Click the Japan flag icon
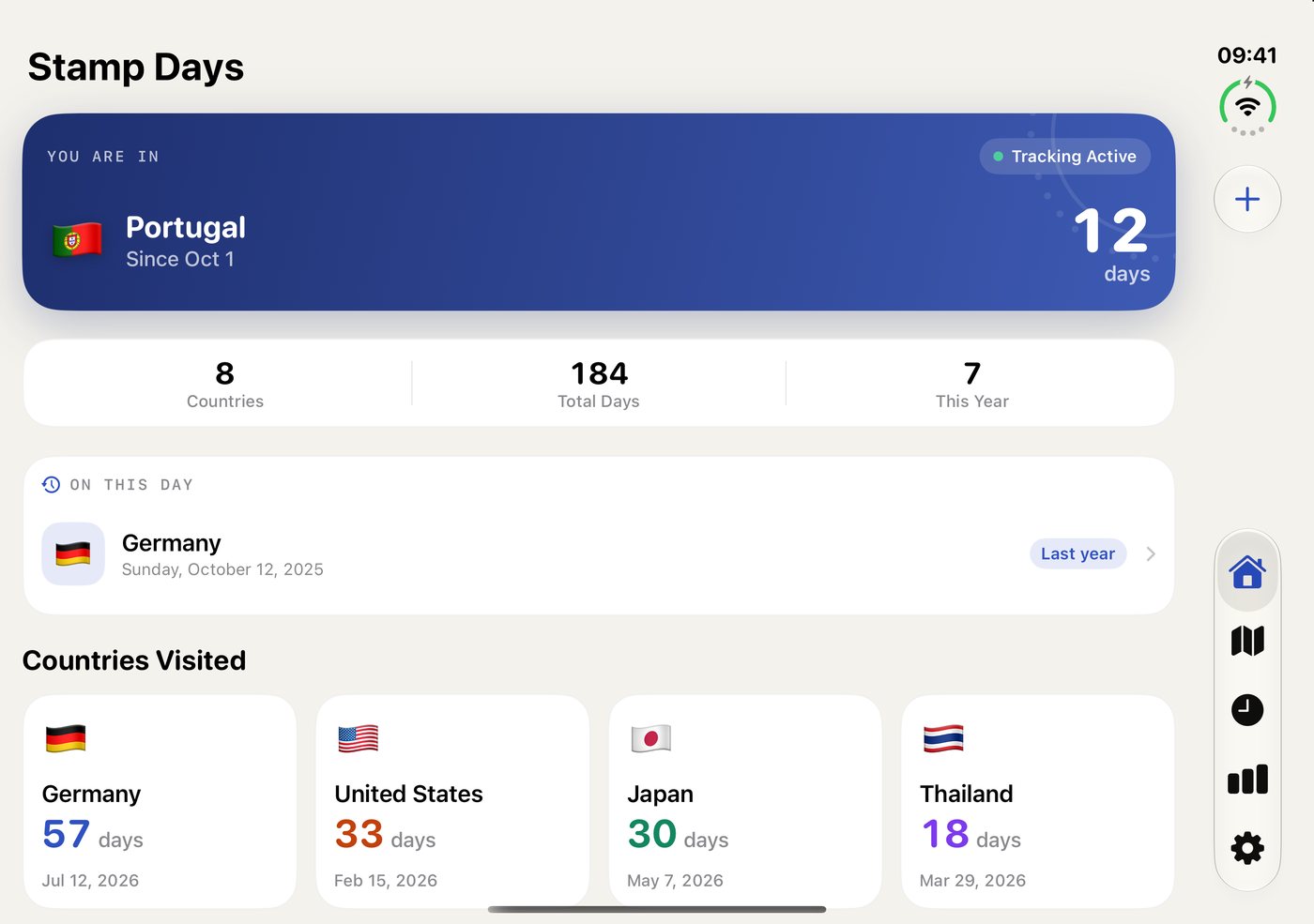This screenshot has height=924, width=1314. (650, 738)
